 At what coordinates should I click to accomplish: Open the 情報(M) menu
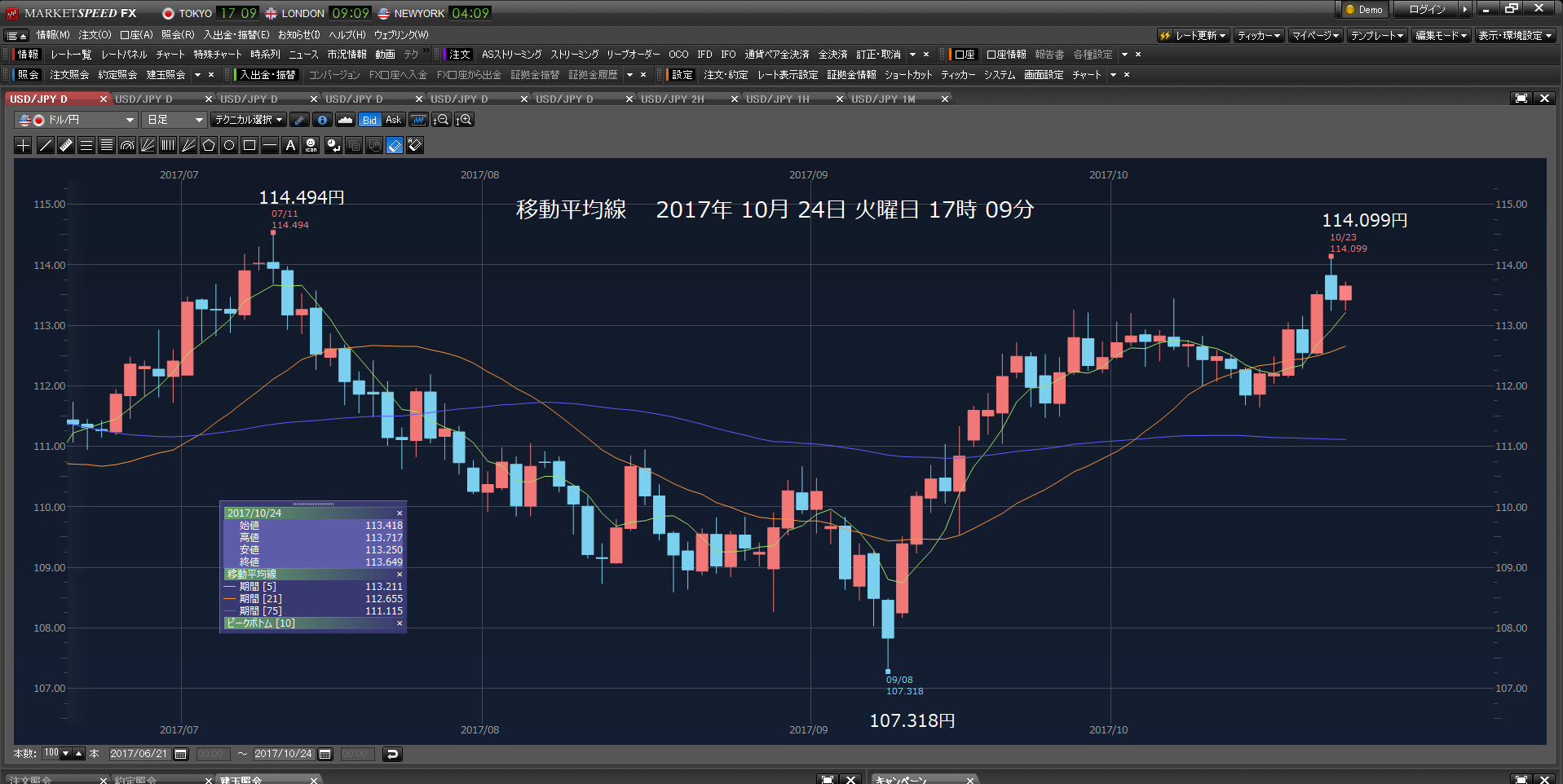point(53,35)
